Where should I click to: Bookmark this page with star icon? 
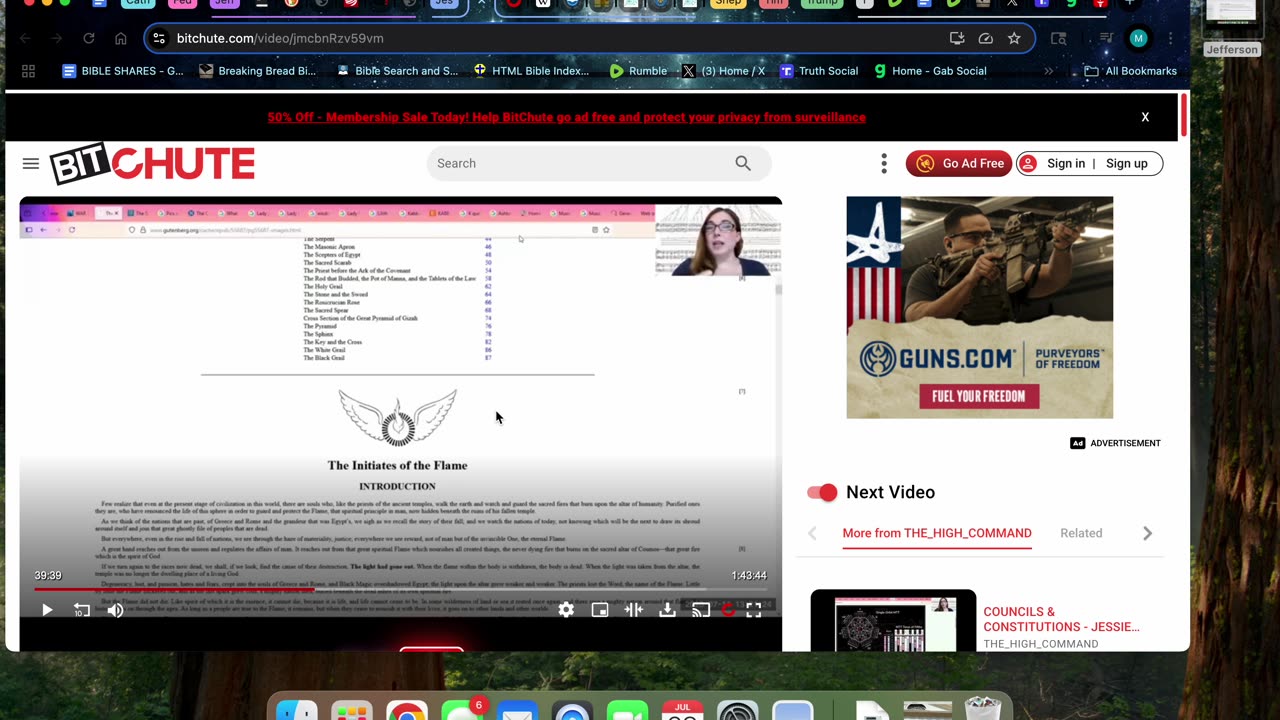tap(1014, 38)
